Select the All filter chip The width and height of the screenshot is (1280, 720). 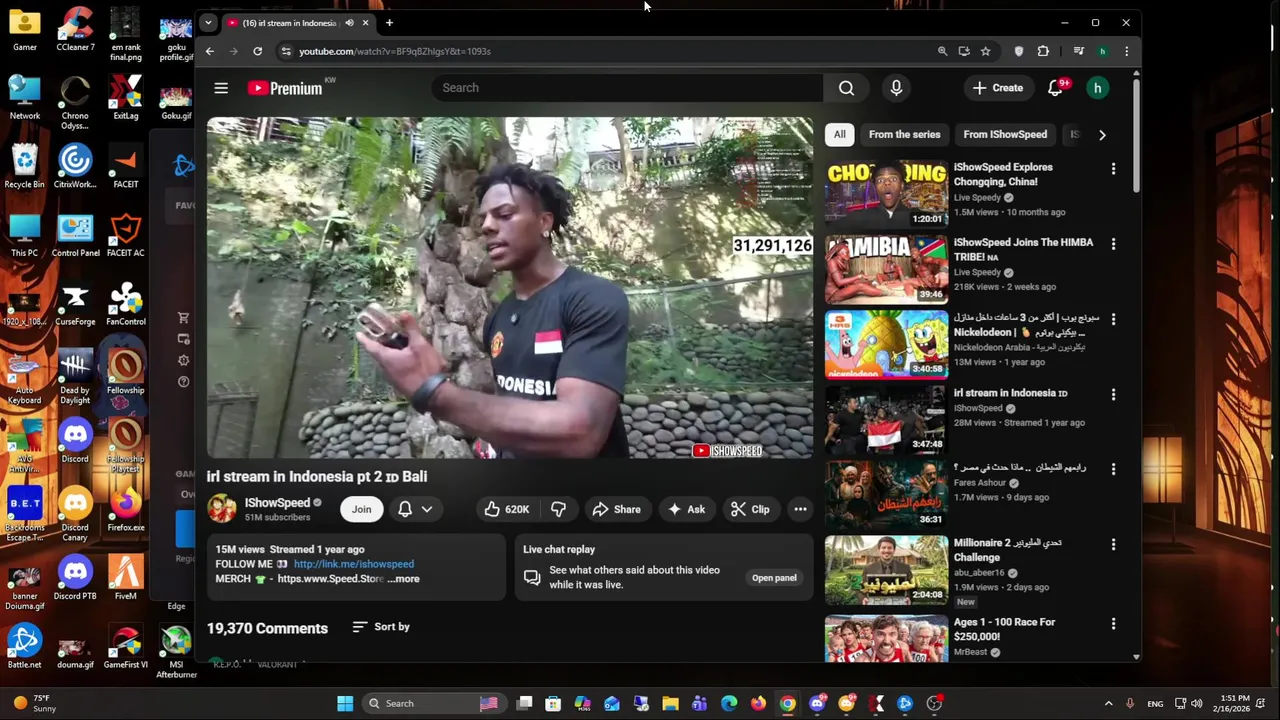[840, 134]
